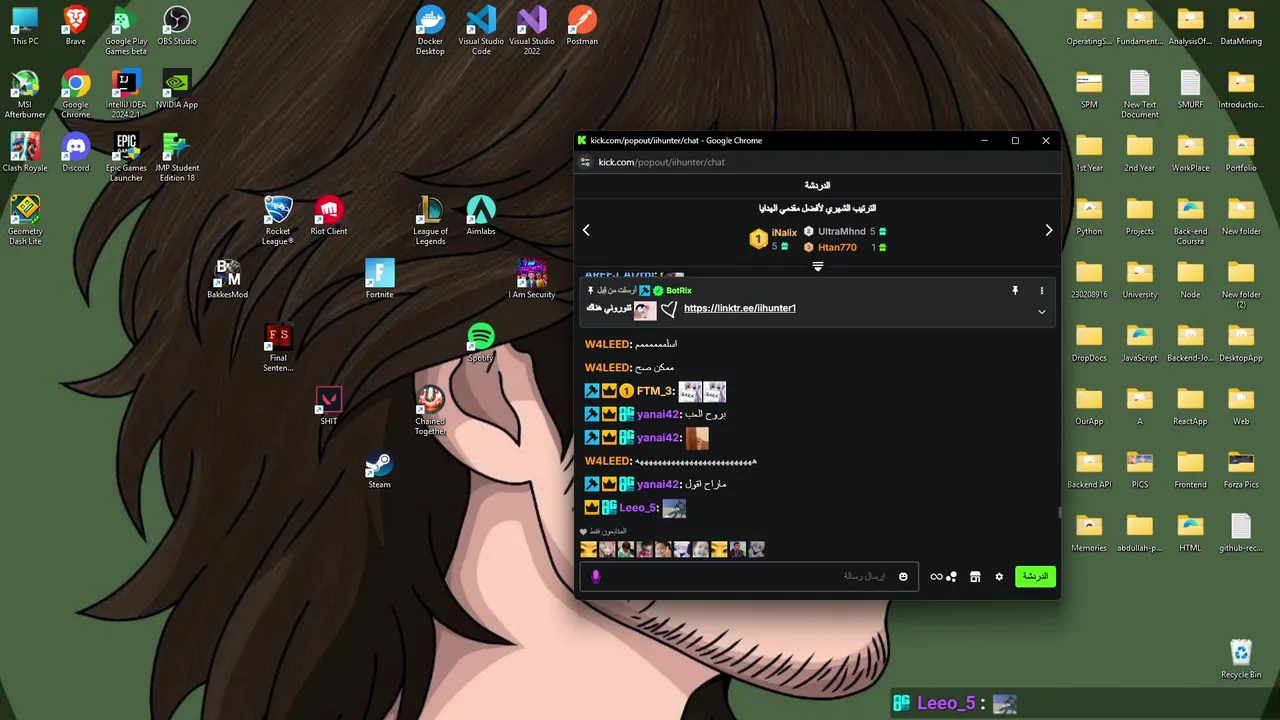
Task: Open the Geometry Dash Lite desktop icon
Action: (x=25, y=221)
